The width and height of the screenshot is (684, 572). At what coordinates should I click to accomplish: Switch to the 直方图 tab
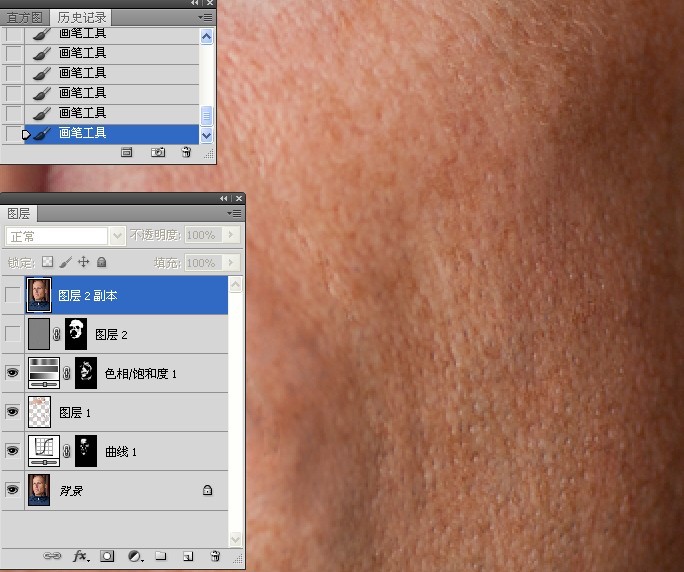coord(24,17)
